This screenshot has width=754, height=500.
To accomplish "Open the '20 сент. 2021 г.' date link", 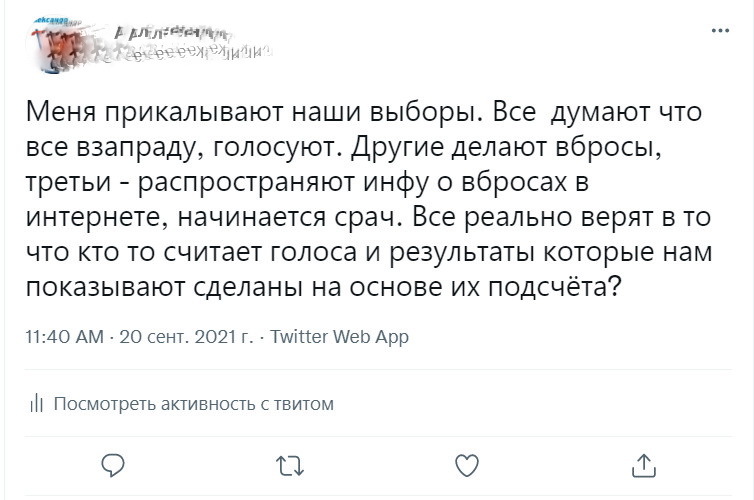I will [186, 337].
